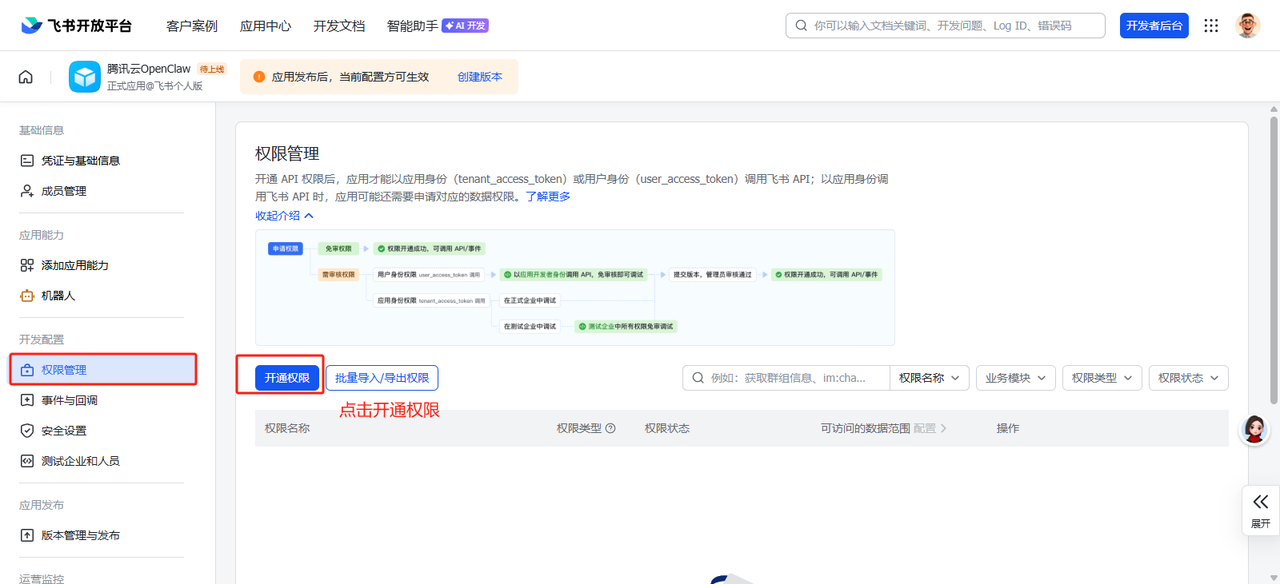The image size is (1280, 584).
Task: Click the 展开 double-arrow panel icon
Action: click(x=1260, y=502)
